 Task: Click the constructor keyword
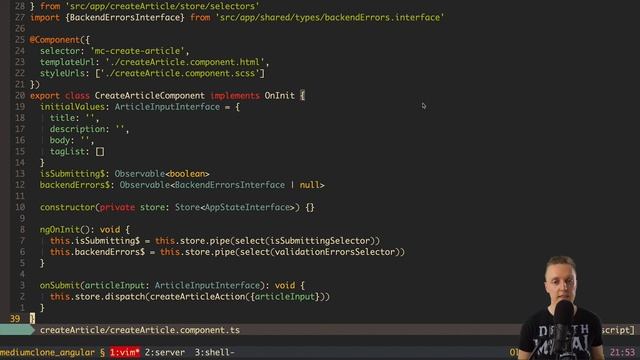(67, 207)
